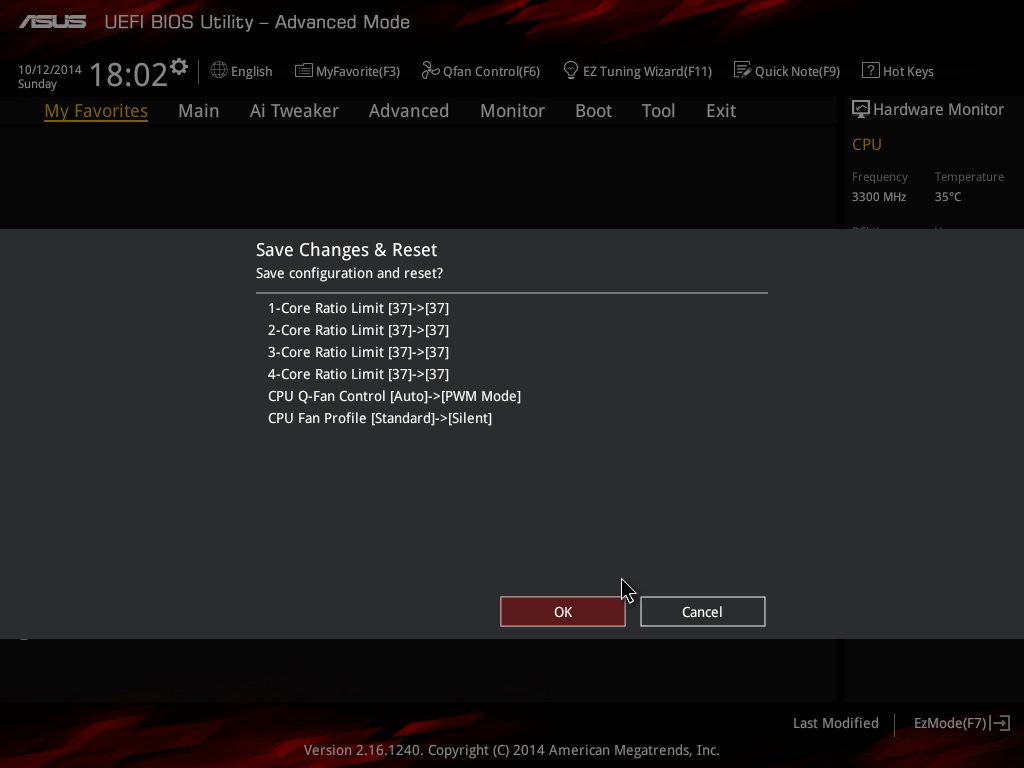Screen dimensions: 1024x768
Task: Go to the Advanced tab
Action: pyautogui.click(x=409, y=110)
